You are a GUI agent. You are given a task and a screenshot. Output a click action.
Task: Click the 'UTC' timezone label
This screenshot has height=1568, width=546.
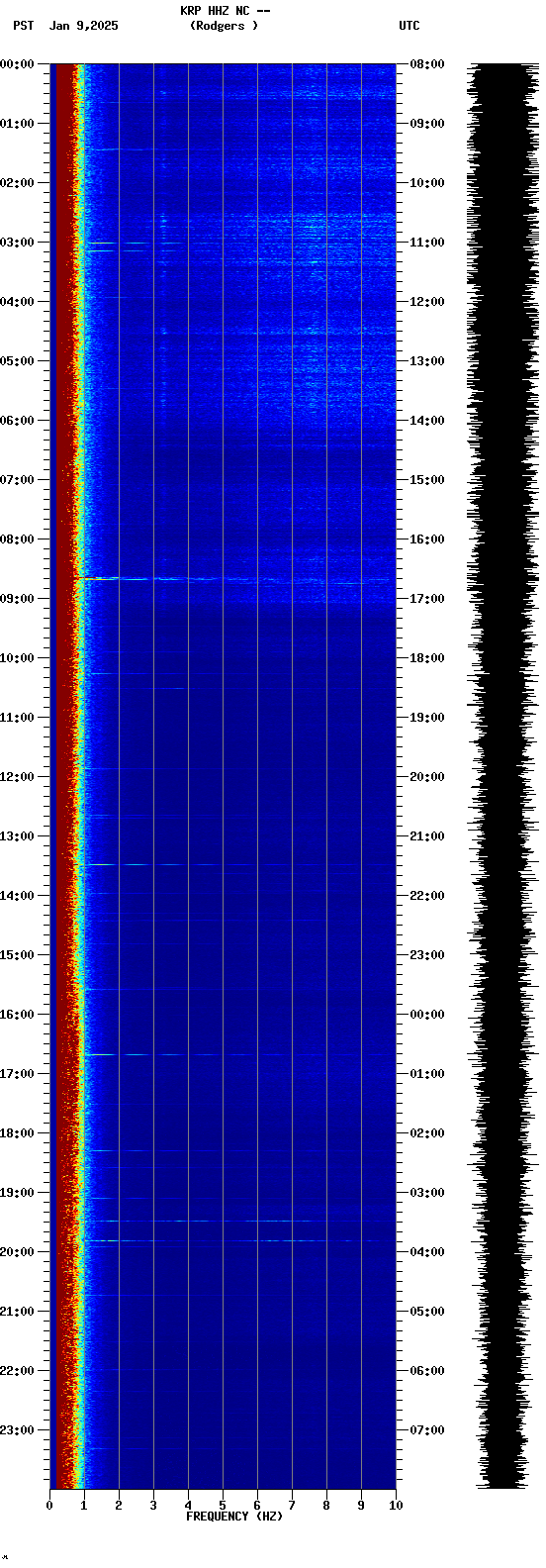click(x=409, y=26)
